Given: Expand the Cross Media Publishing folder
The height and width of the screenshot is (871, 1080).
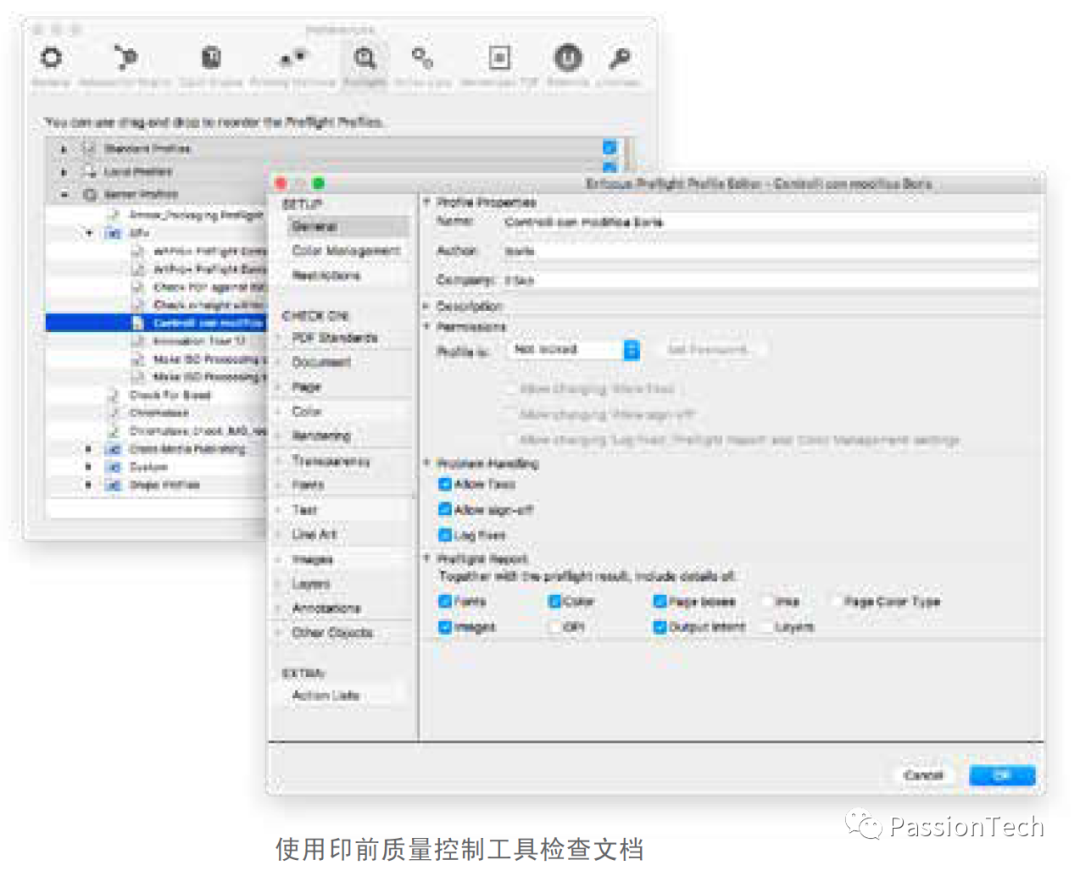Looking at the screenshot, I should click(88, 449).
